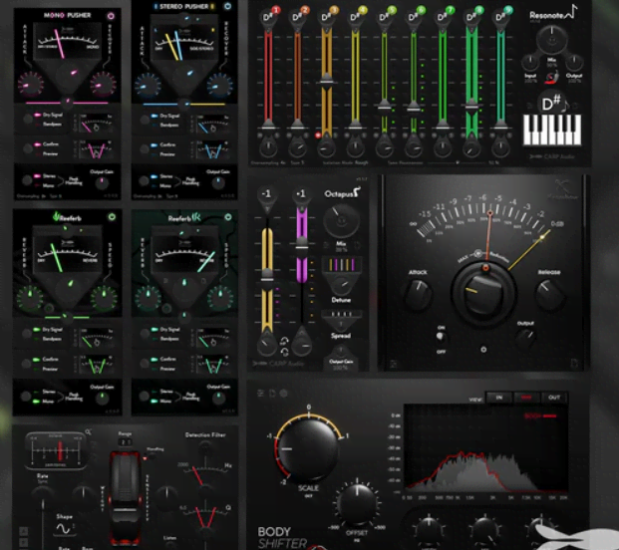Image resolution: width=619 pixels, height=550 pixels.
Task: Click the Resonote Output knob
Action: click(574, 63)
